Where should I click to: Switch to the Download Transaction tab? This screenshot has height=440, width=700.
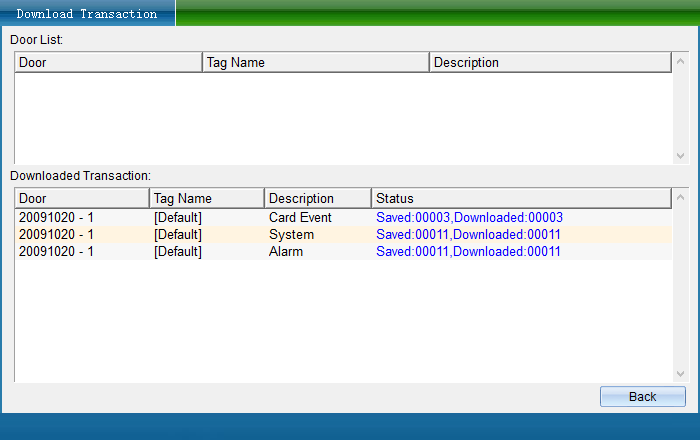pyautogui.click(x=87, y=14)
